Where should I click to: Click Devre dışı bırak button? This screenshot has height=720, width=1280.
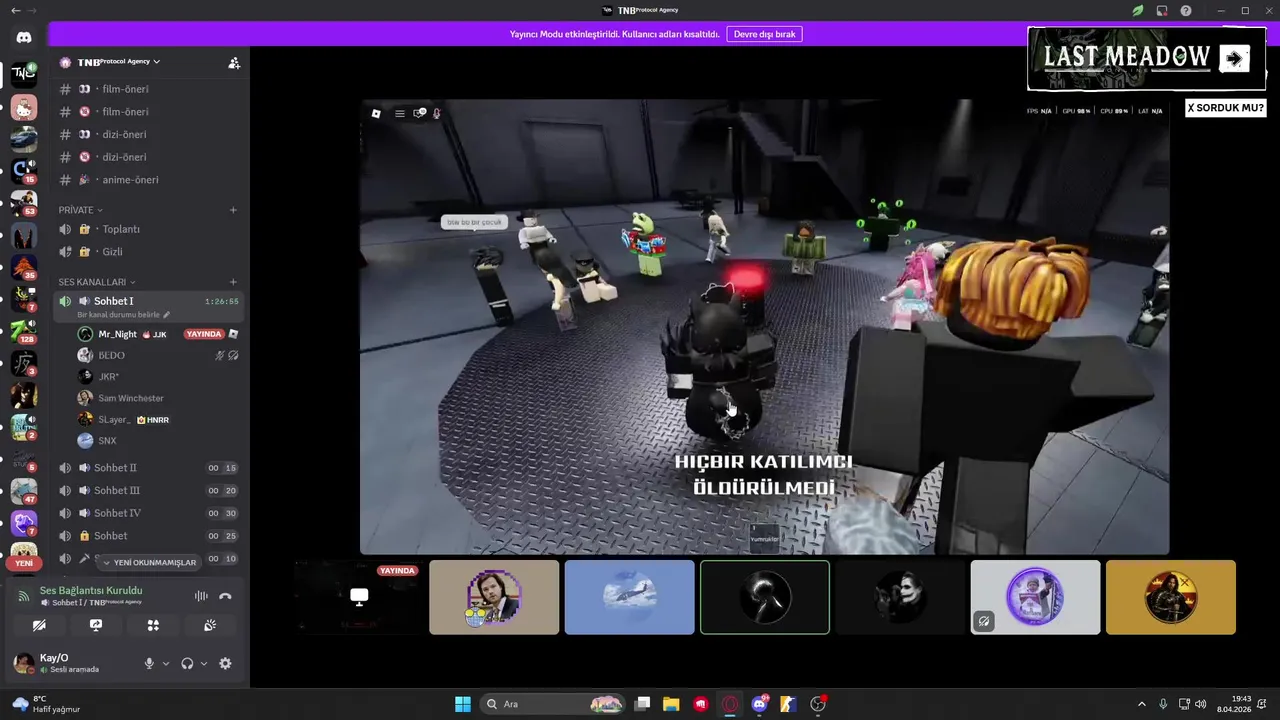(x=764, y=34)
